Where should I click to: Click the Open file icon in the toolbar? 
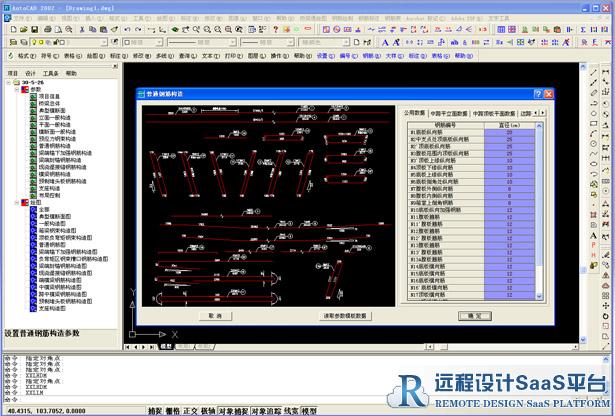21,30
